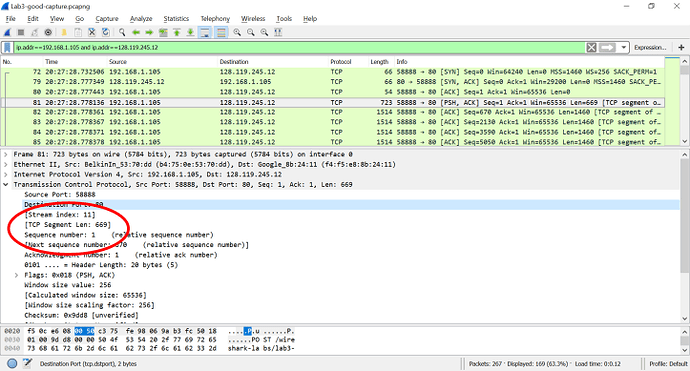Screen dimensions: 690x371
Task: Open a capture file
Action: coord(64,32)
